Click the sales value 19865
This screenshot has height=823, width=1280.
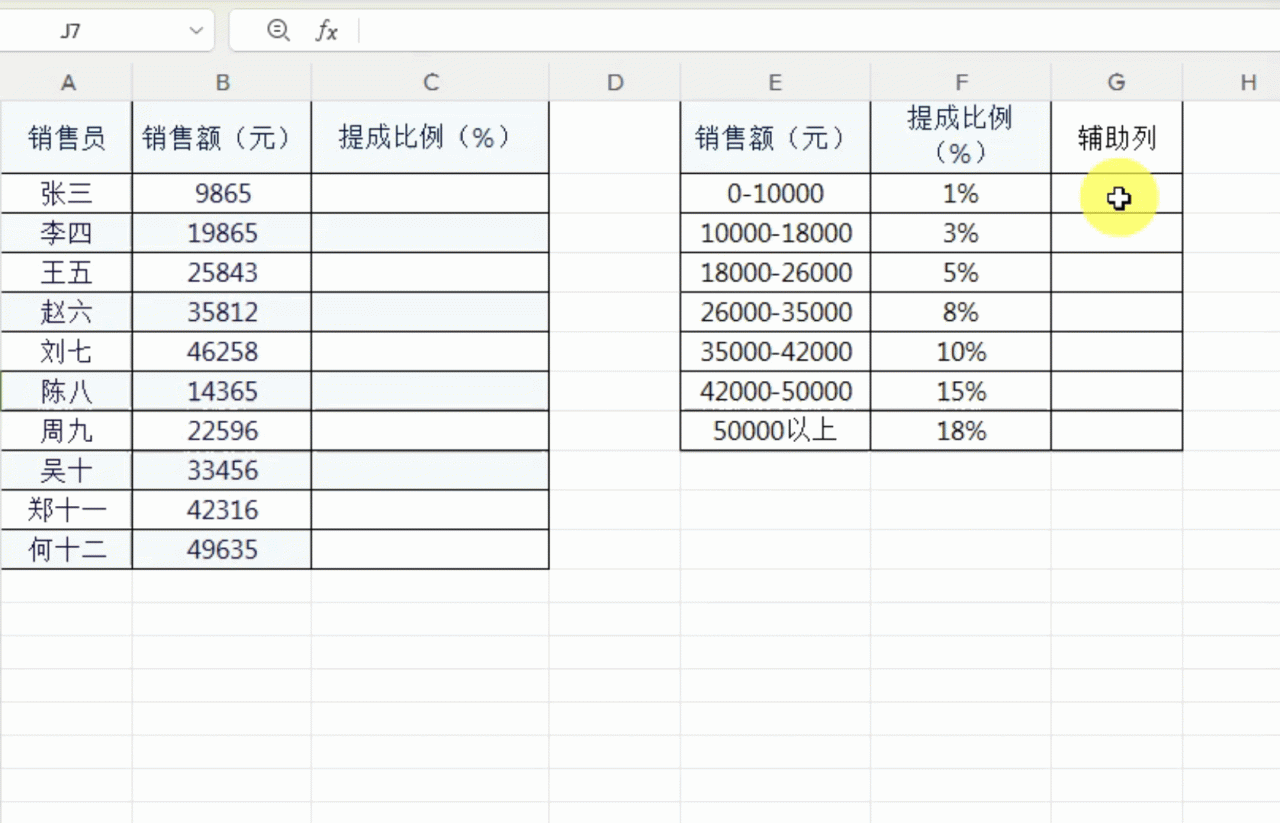tap(222, 233)
